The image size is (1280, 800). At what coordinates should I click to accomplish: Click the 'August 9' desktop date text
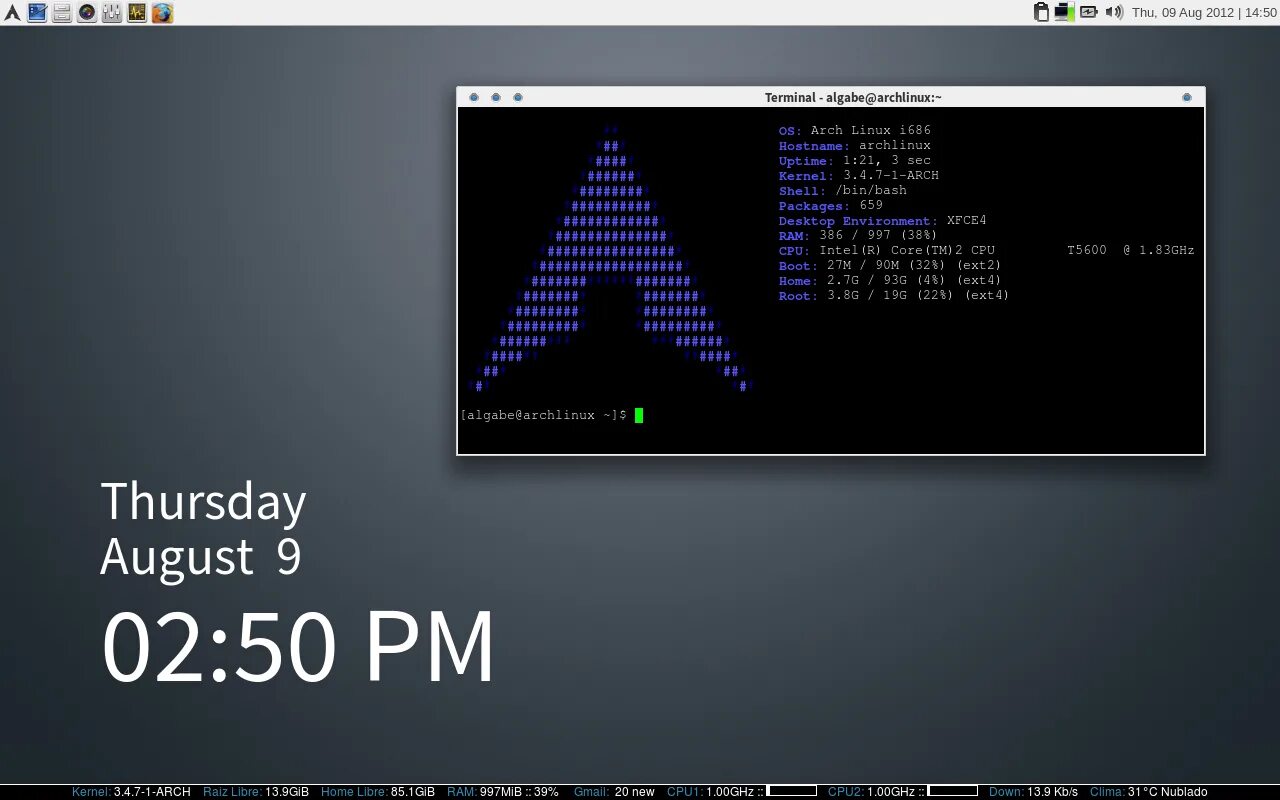[x=201, y=556]
